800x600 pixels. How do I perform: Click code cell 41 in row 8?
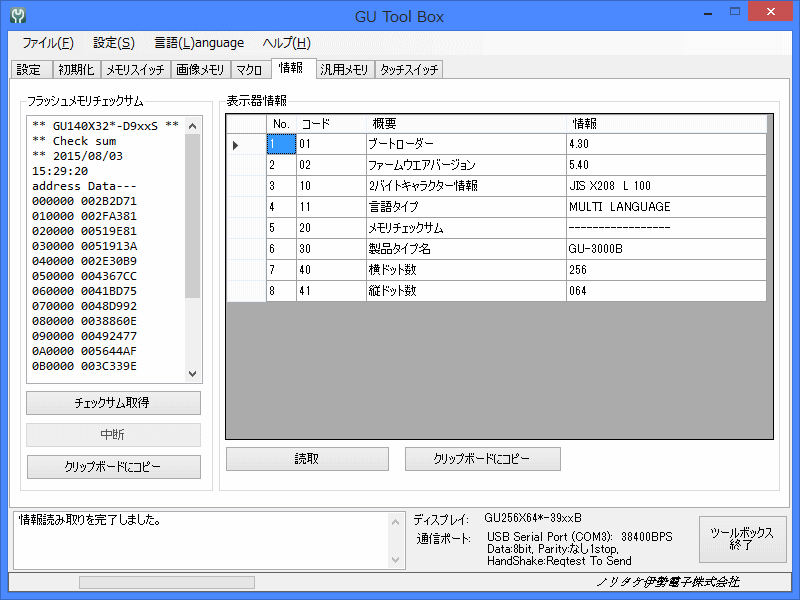tap(332, 291)
